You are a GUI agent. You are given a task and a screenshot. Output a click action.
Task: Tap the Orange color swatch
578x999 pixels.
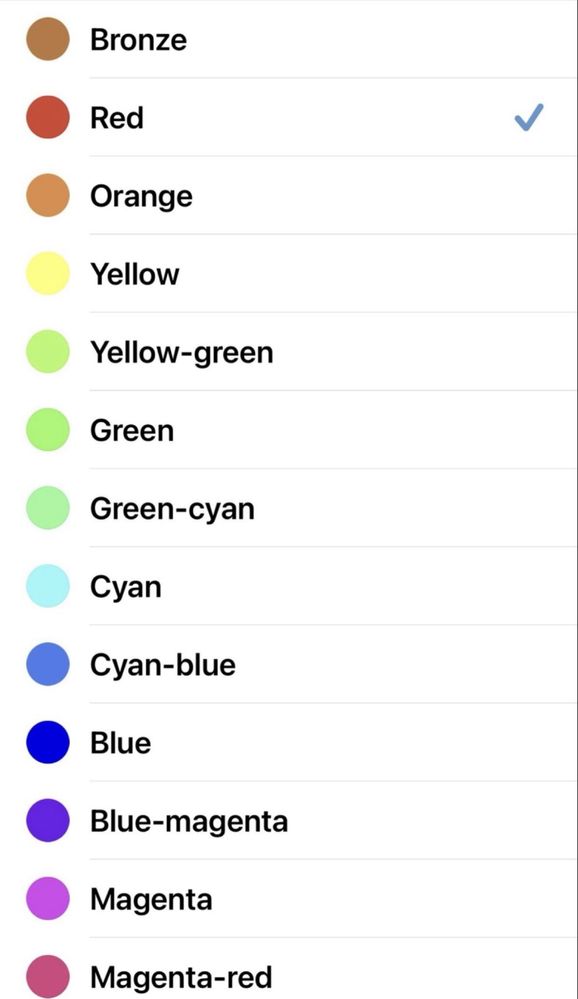click(48, 196)
